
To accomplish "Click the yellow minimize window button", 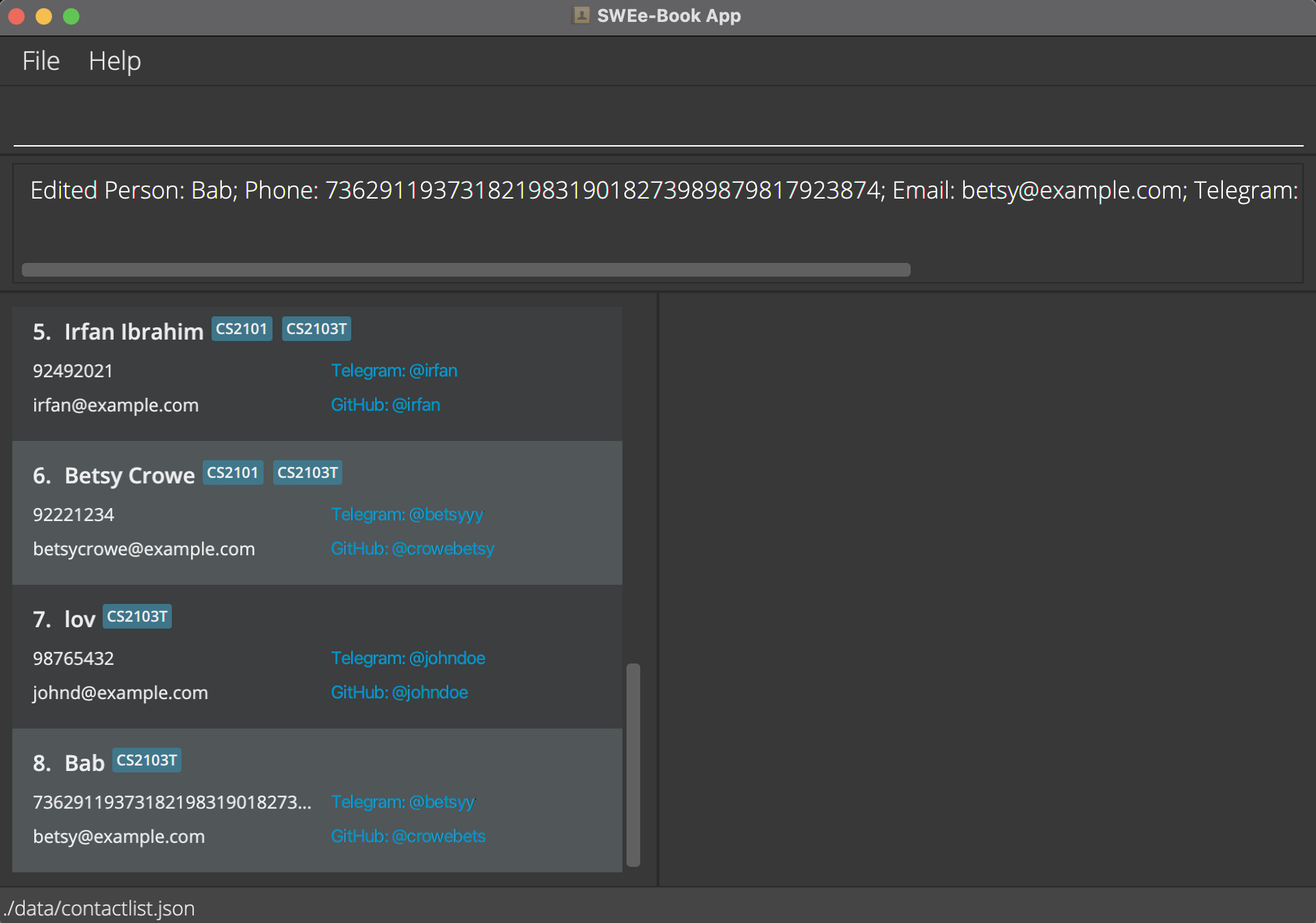I will [x=44, y=16].
